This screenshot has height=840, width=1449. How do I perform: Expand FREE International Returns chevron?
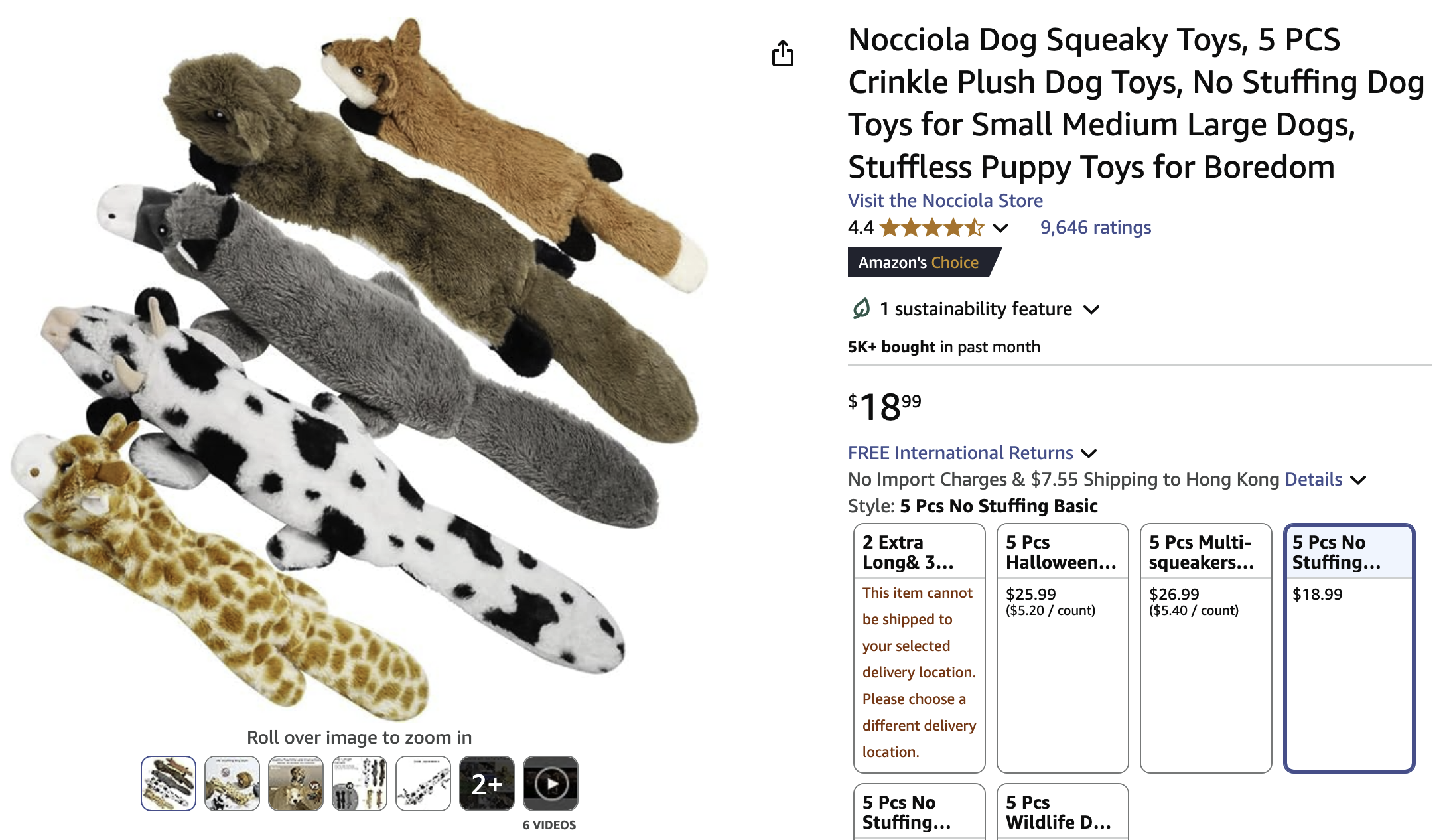tap(1089, 454)
